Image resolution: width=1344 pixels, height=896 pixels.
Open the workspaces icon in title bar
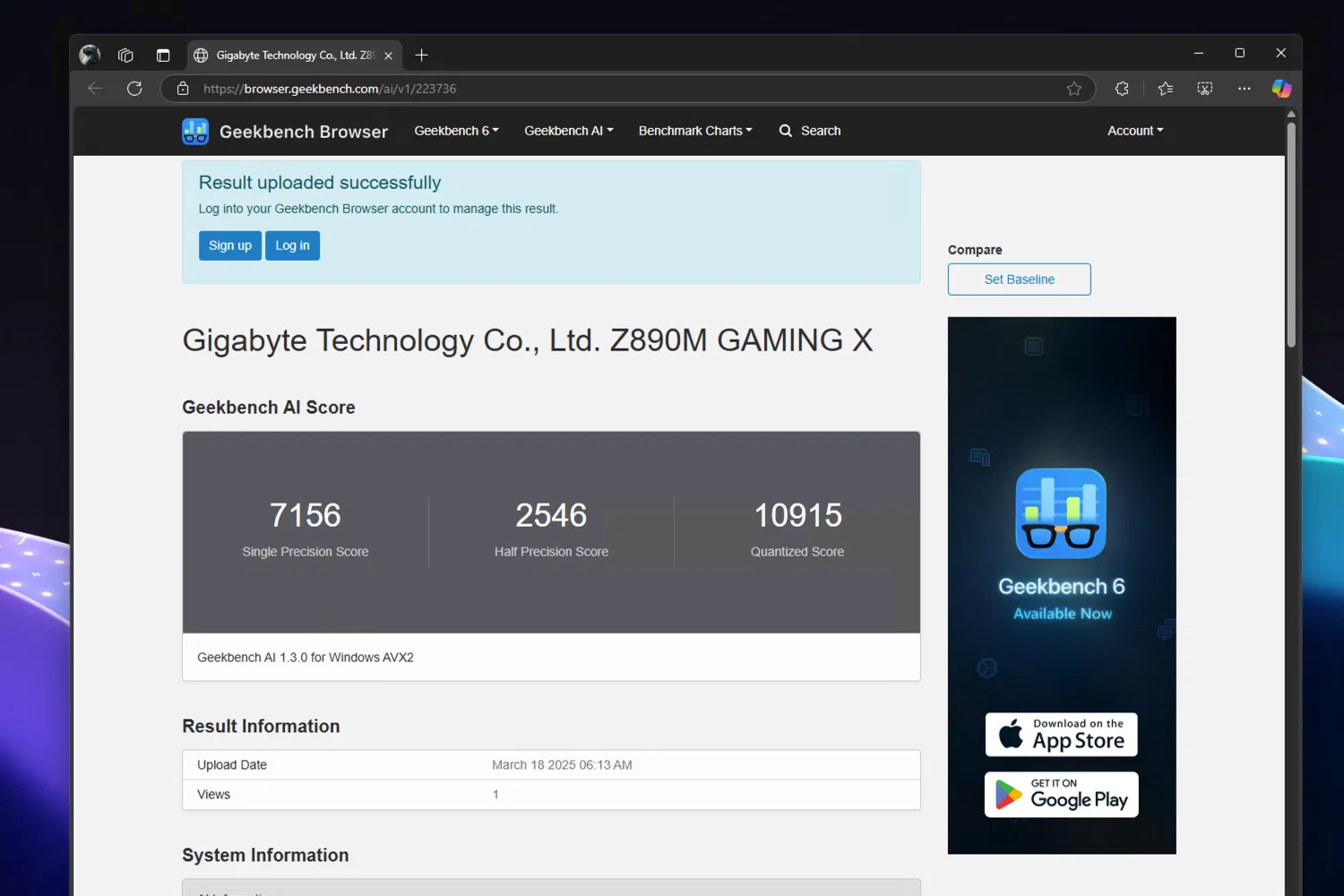pyautogui.click(x=125, y=55)
